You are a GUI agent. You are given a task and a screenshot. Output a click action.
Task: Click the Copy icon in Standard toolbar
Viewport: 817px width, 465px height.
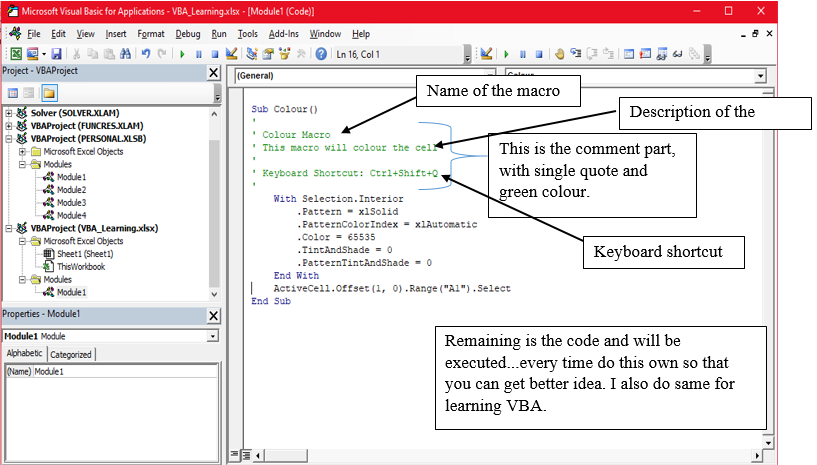(93, 54)
